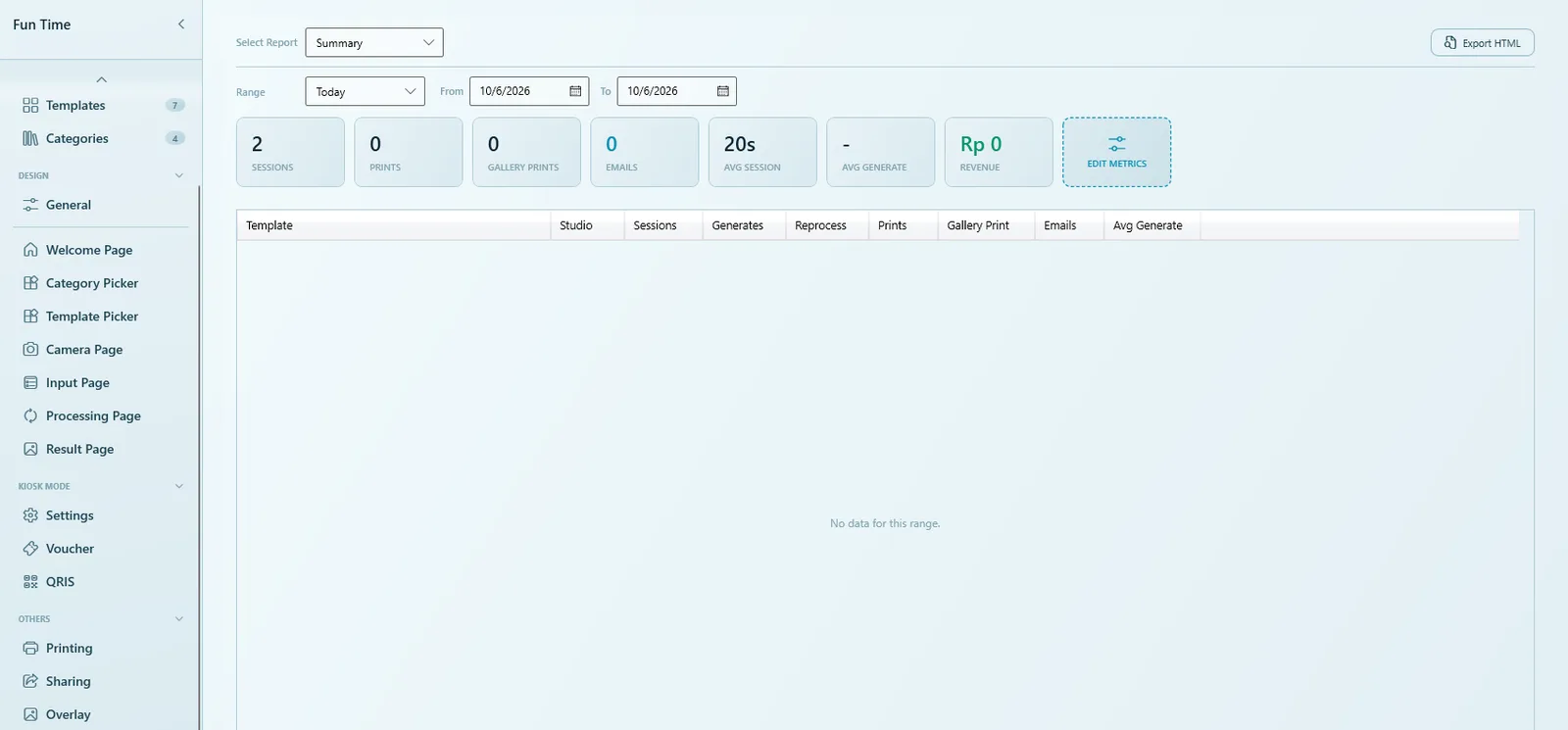The height and width of the screenshot is (730, 1568).
Task: Click the General sliders icon
Action: click(x=30, y=205)
